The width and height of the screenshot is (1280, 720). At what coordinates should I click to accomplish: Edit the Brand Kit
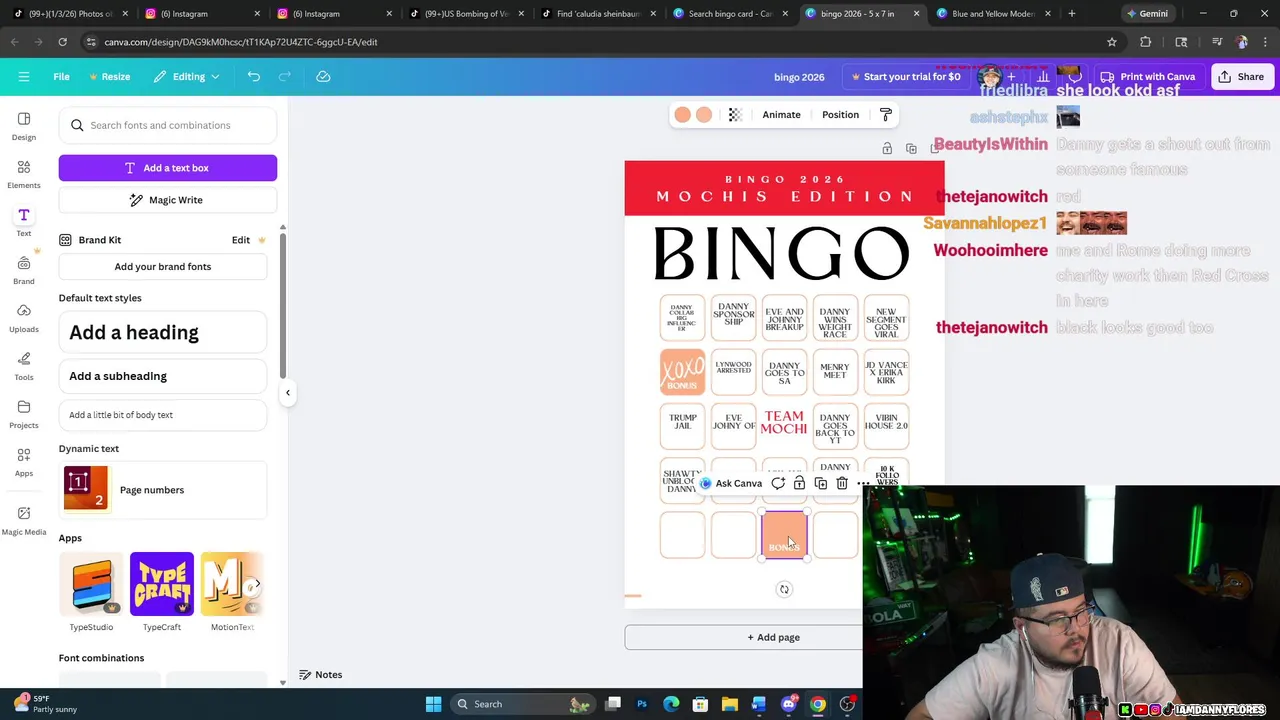coord(241,240)
